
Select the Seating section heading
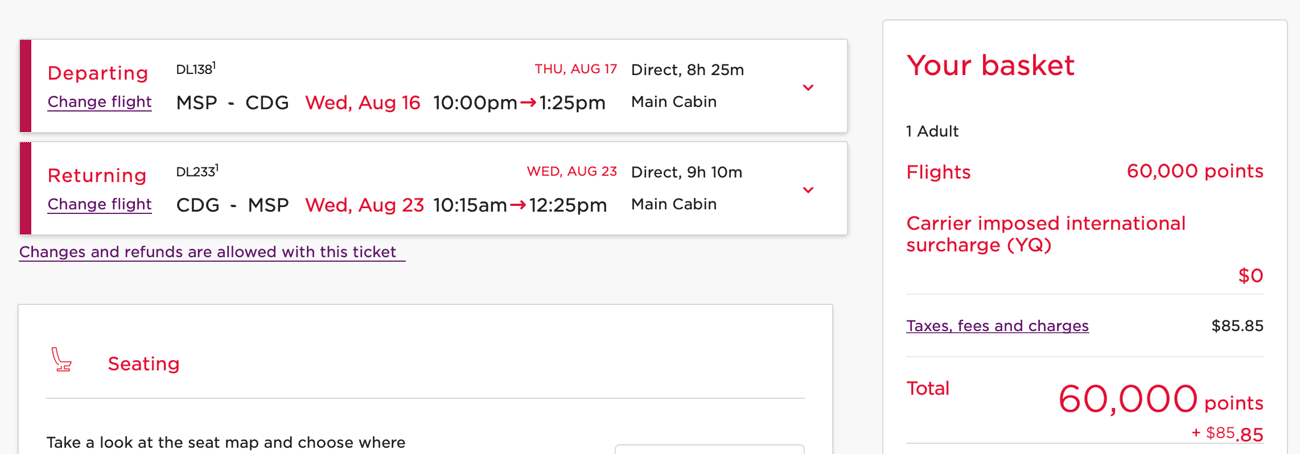point(144,364)
